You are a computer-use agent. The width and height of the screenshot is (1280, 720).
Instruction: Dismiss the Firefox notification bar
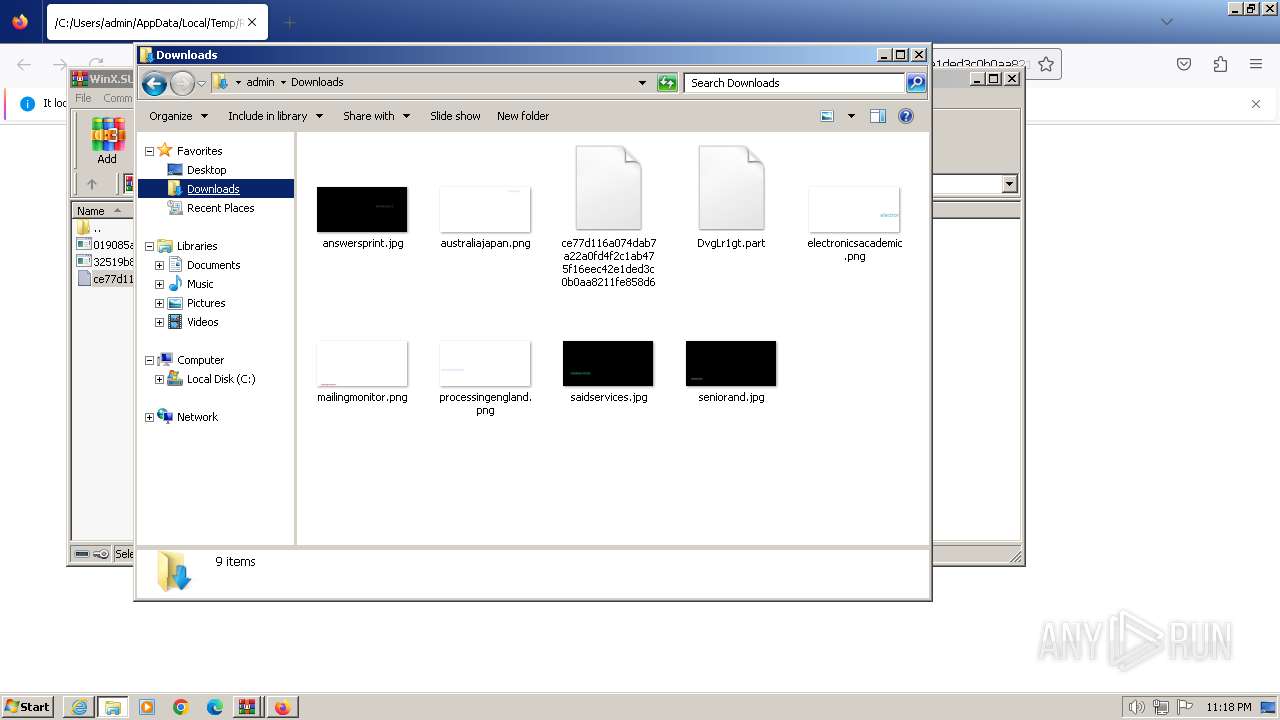[1256, 104]
